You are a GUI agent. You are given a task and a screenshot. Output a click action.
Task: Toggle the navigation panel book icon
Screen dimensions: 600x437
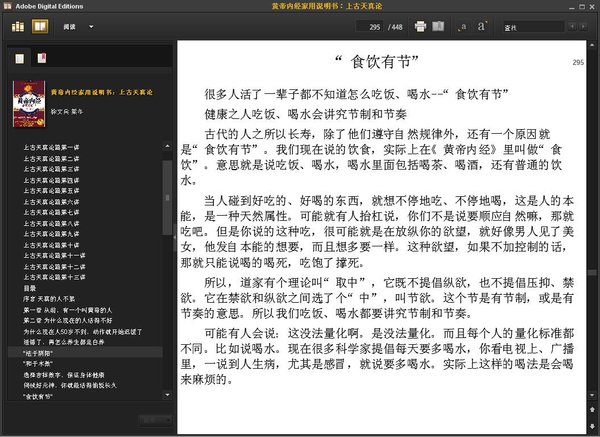pyautogui.click(x=438, y=26)
